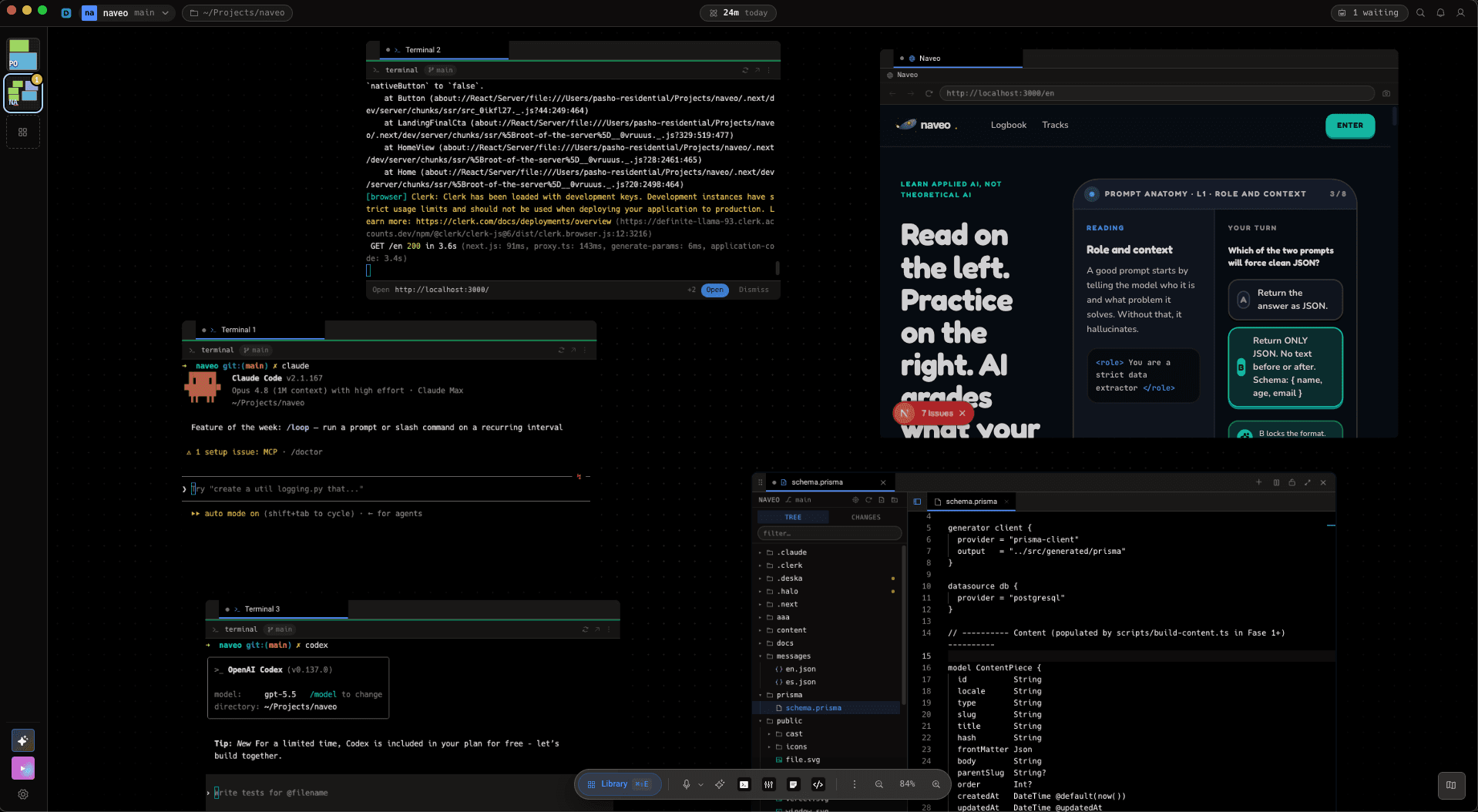Add a terminal using the toolbar terminal icon
Screen dimensions: 1478x812
(744, 784)
